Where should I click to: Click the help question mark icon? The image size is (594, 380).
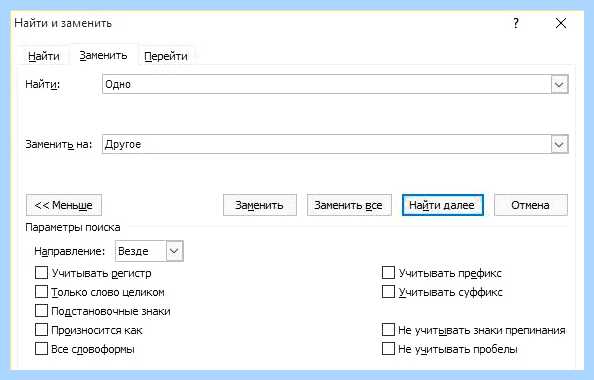tap(516, 23)
